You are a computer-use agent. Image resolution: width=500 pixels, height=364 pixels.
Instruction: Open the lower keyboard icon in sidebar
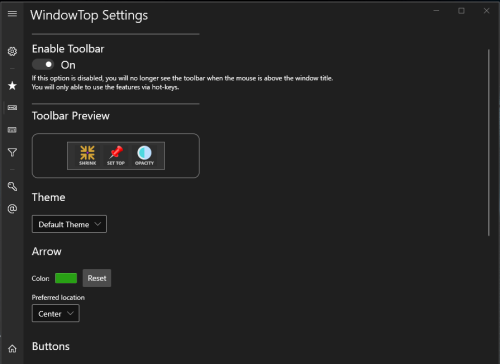(x=12, y=130)
